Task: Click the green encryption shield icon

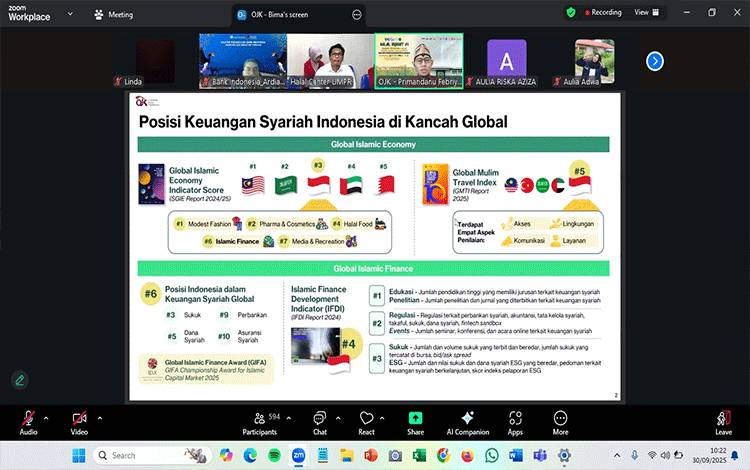Action: [x=571, y=12]
